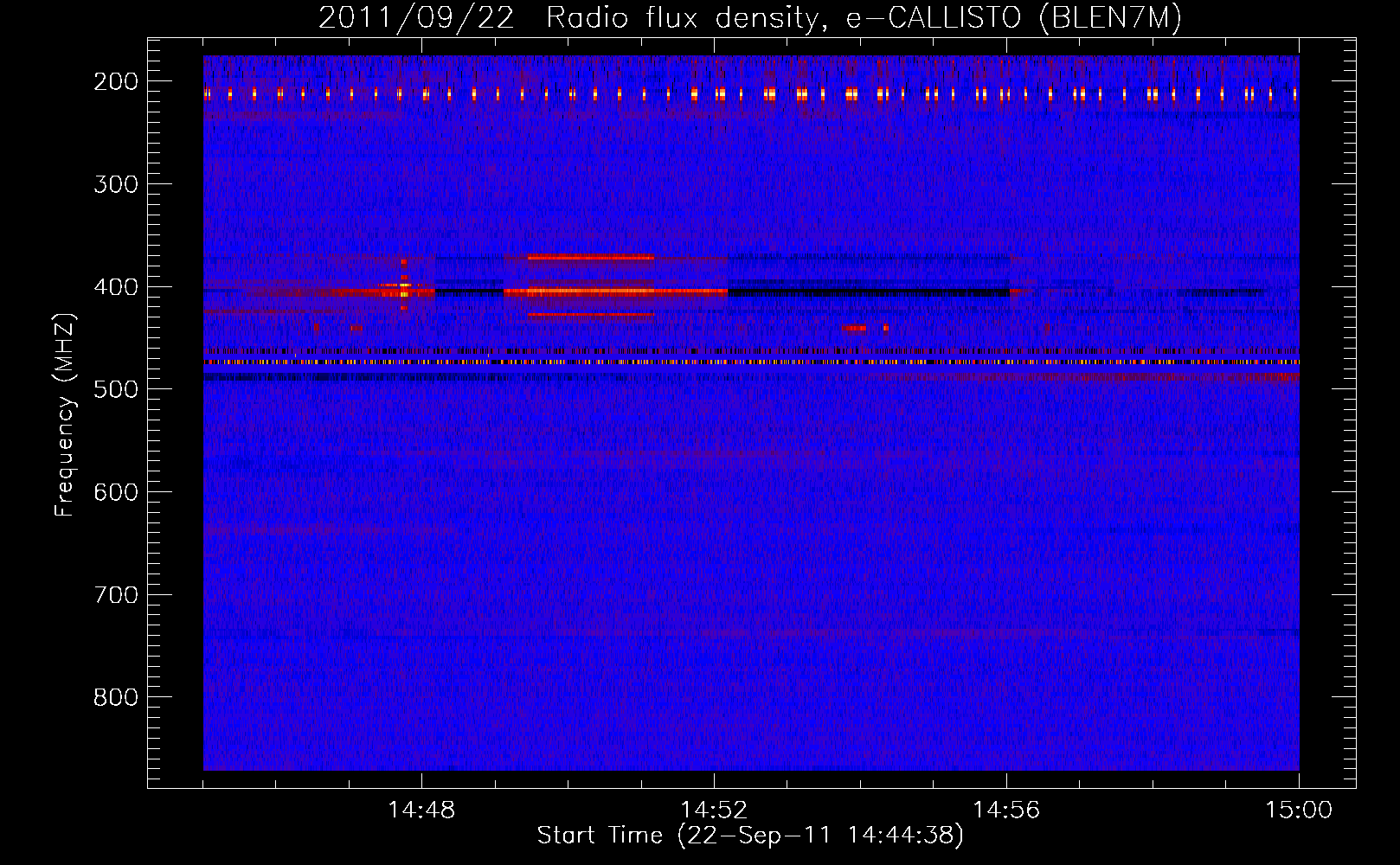Click the 600 frequency tick label
1400x865 pixels.
pyautogui.click(x=115, y=492)
